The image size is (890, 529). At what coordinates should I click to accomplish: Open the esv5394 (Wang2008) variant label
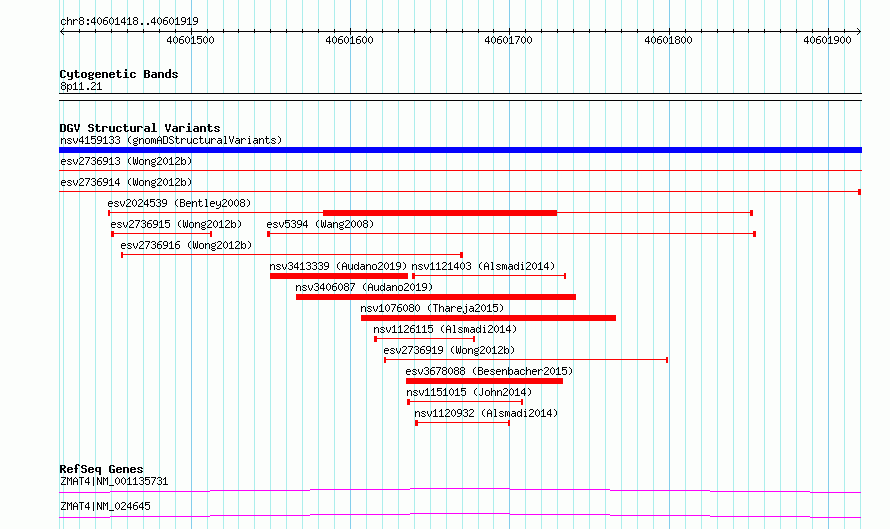pos(320,224)
